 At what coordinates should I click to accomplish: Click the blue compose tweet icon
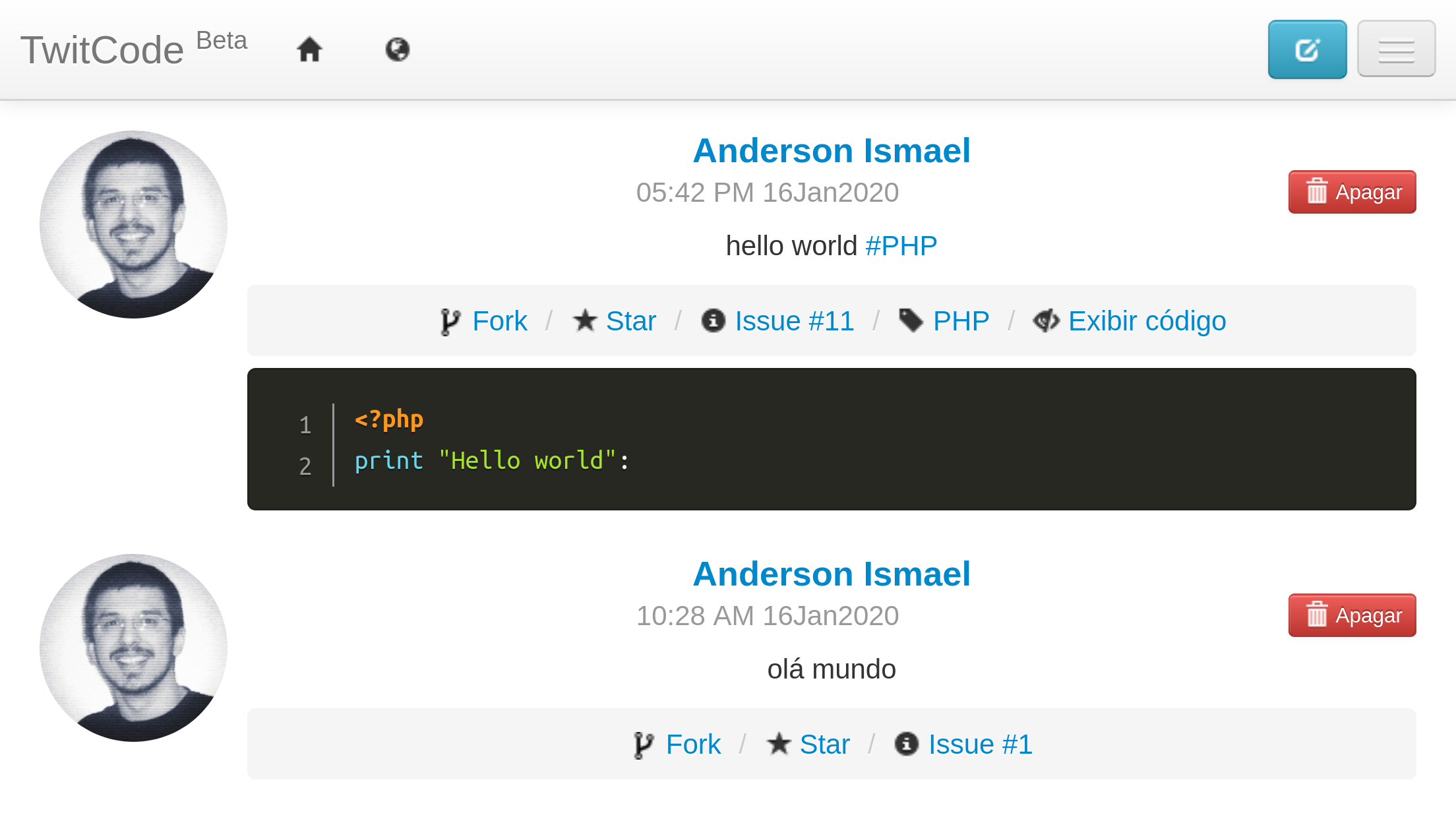1307,49
